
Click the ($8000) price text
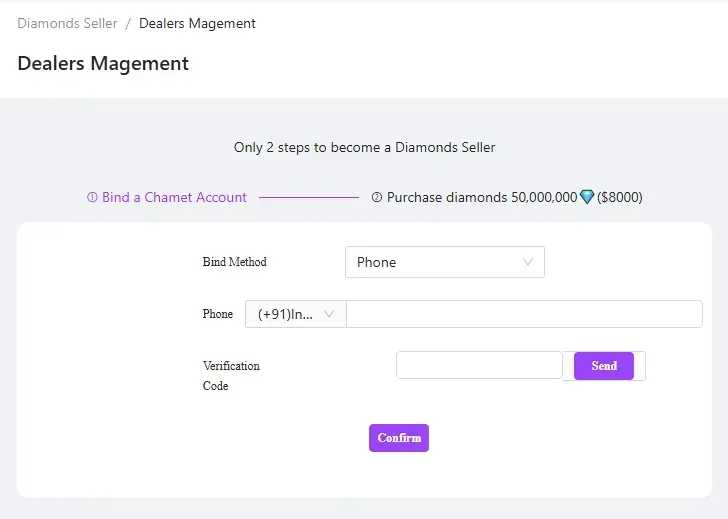pos(620,198)
